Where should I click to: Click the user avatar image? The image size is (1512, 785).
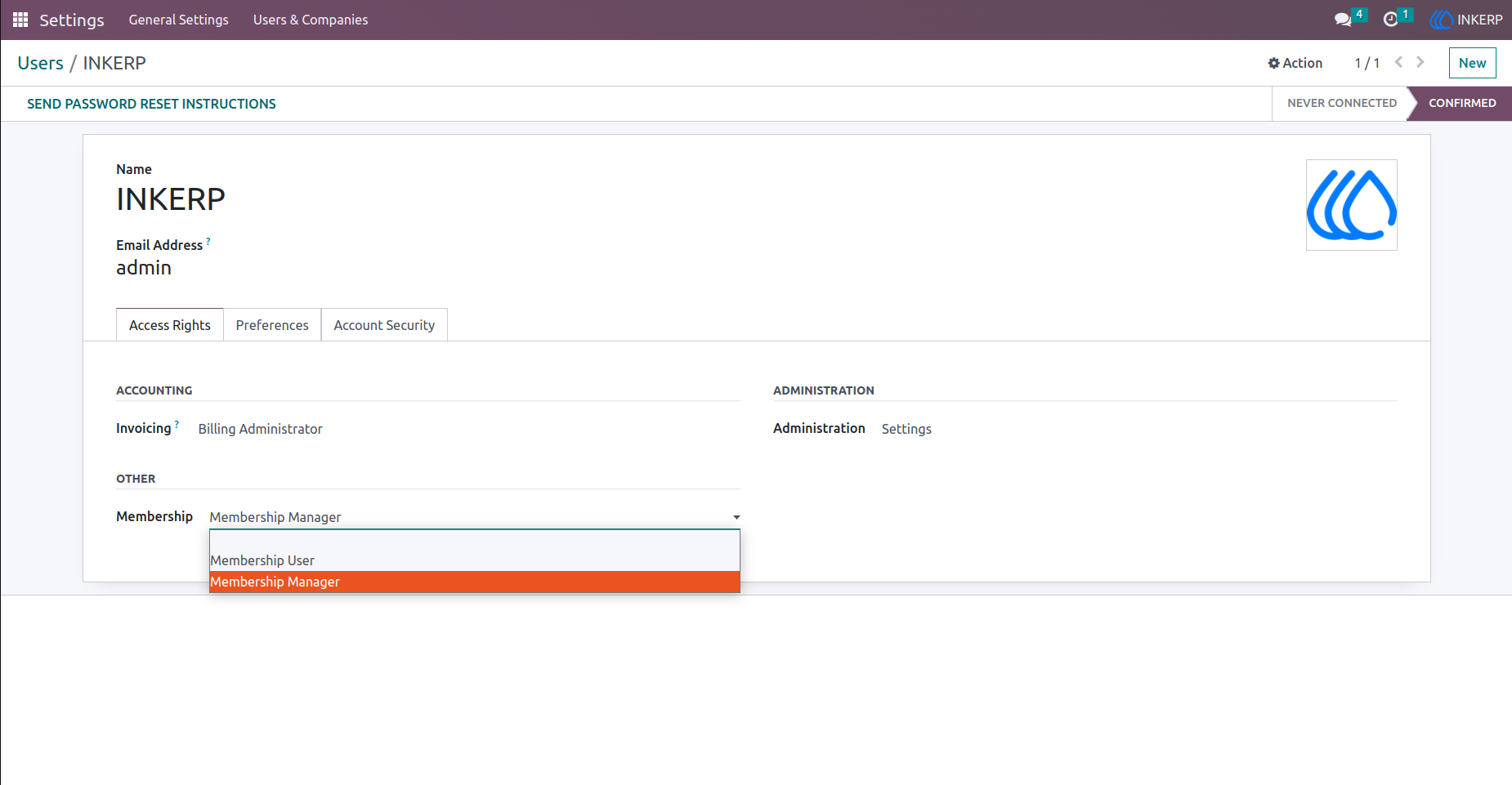(1352, 205)
